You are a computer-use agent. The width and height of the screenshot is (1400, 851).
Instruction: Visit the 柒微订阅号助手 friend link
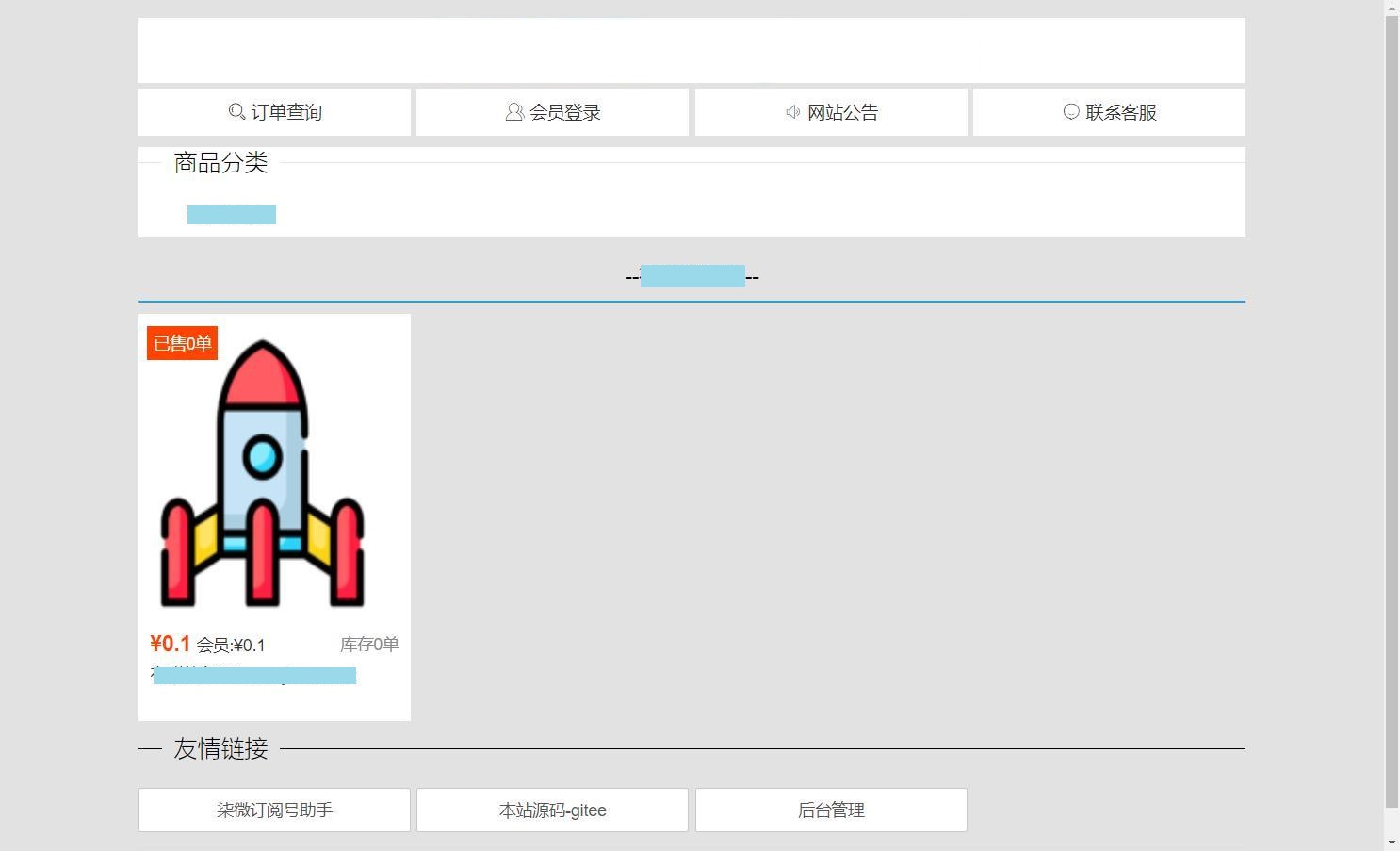click(x=274, y=810)
